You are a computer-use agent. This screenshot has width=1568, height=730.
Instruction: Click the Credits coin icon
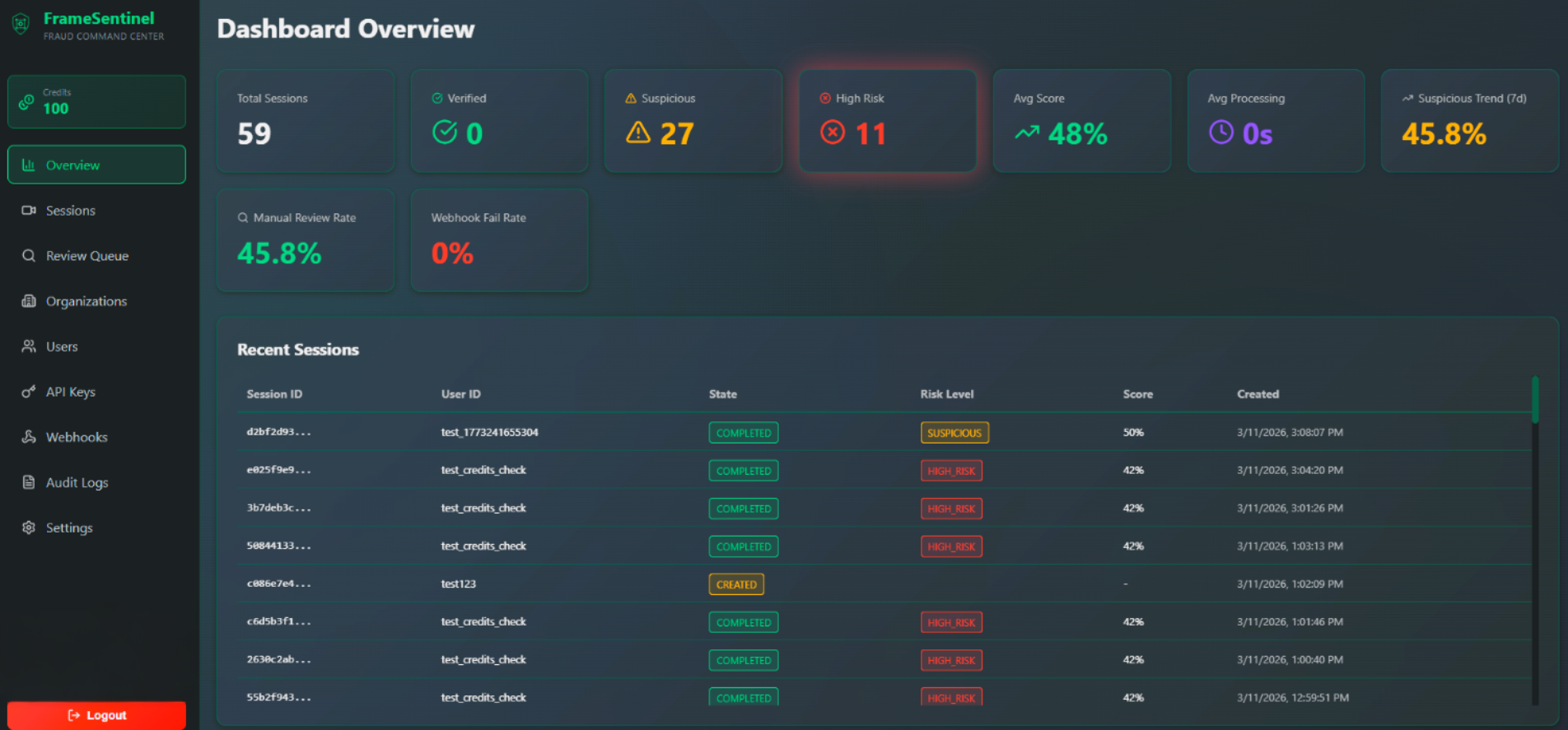click(27, 102)
